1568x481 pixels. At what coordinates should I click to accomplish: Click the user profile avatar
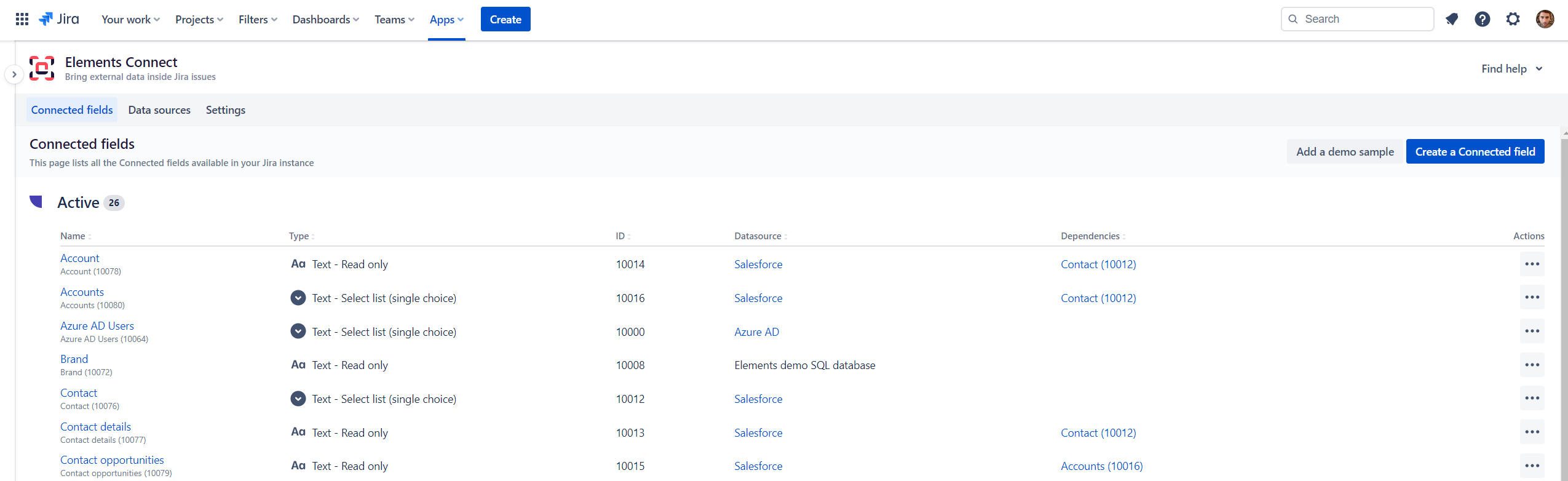[x=1545, y=19]
